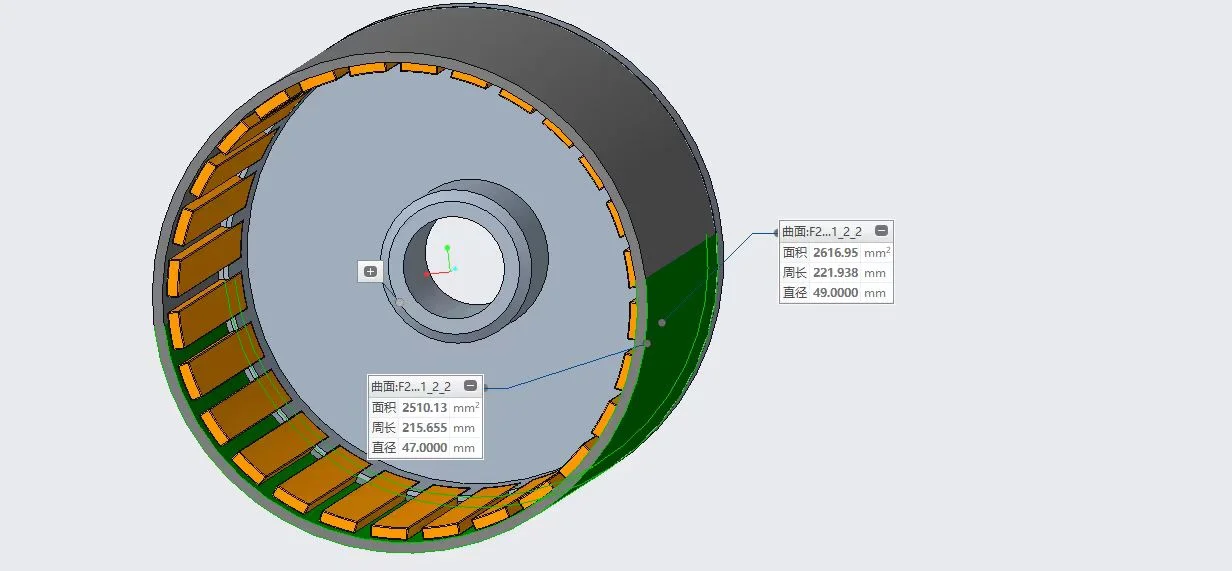The height and width of the screenshot is (571, 1232).
Task: Pick the leader endpoint dot on the green surface
Action: 662,322
